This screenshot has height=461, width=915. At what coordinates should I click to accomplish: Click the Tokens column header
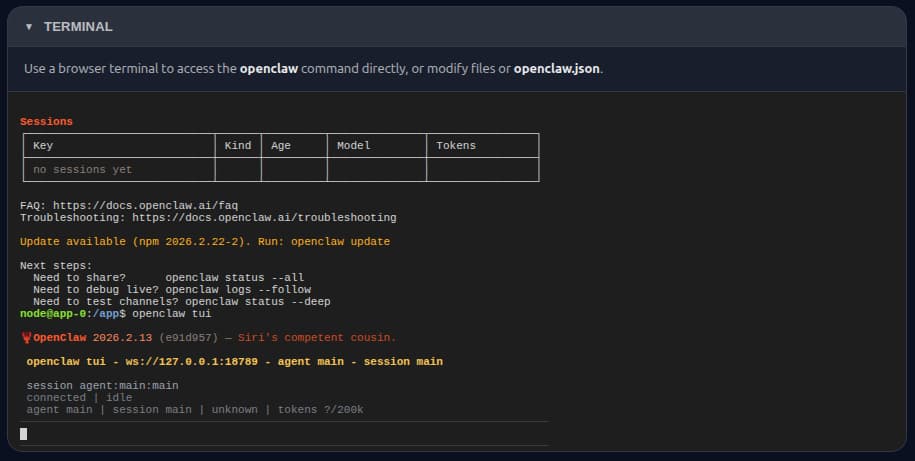pos(456,145)
